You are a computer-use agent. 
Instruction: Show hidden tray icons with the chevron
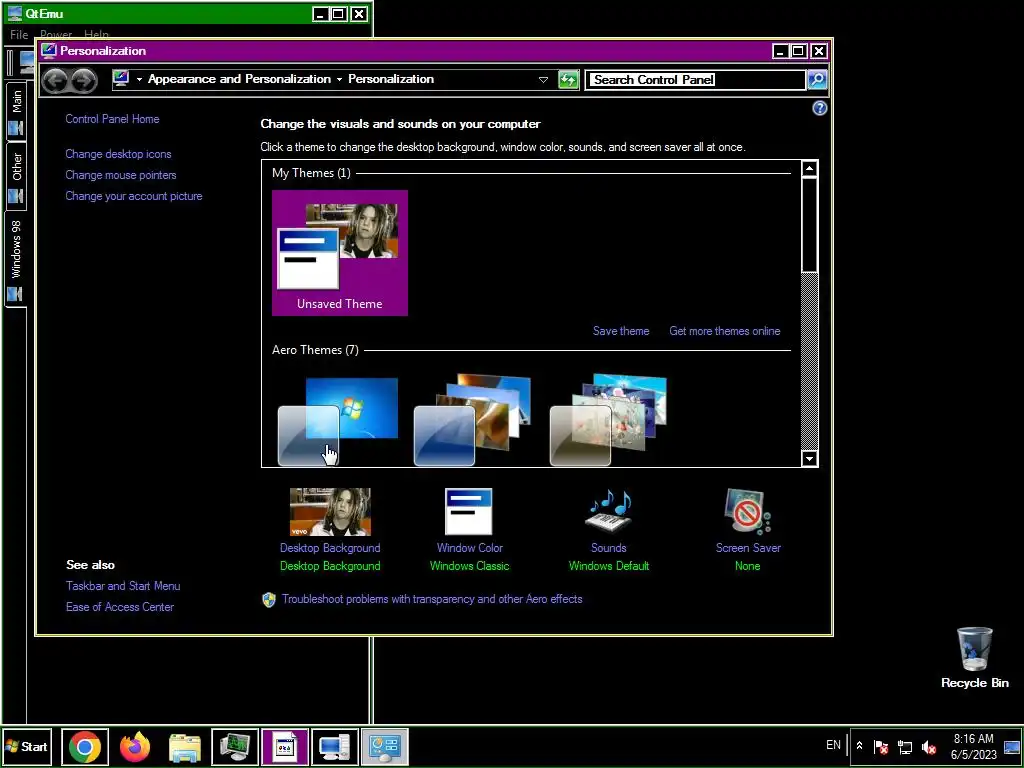coord(859,746)
